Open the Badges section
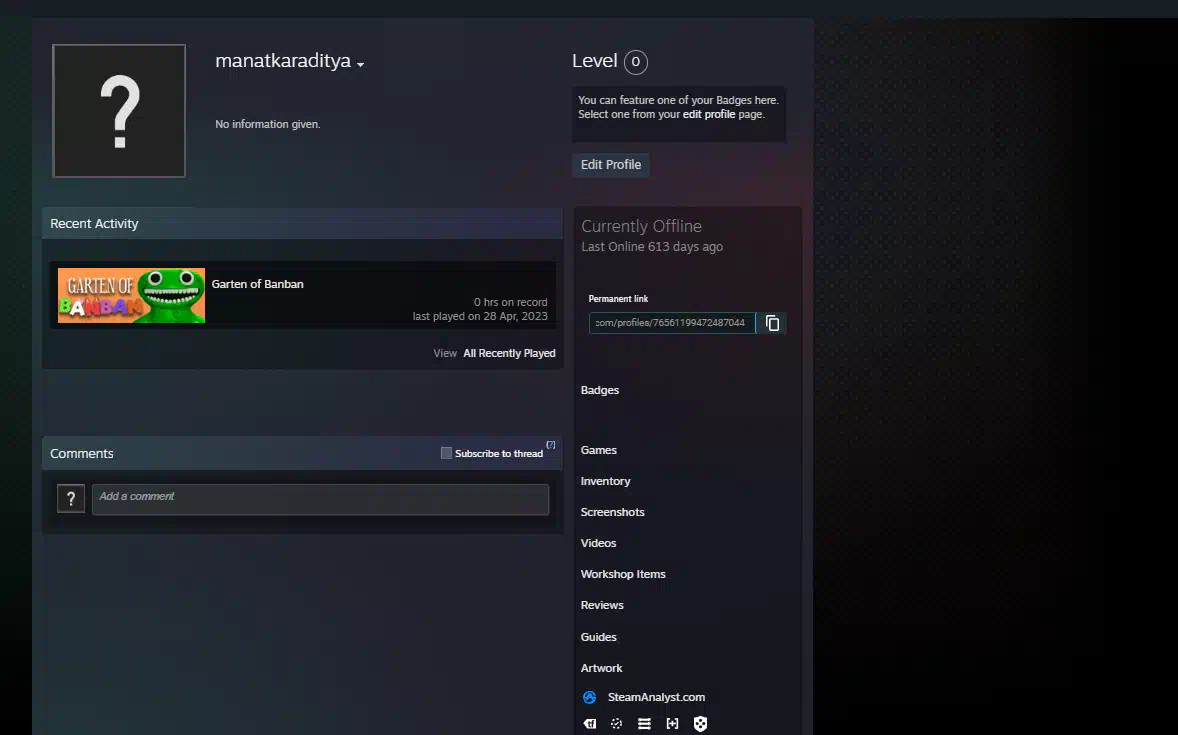 [x=600, y=390]
